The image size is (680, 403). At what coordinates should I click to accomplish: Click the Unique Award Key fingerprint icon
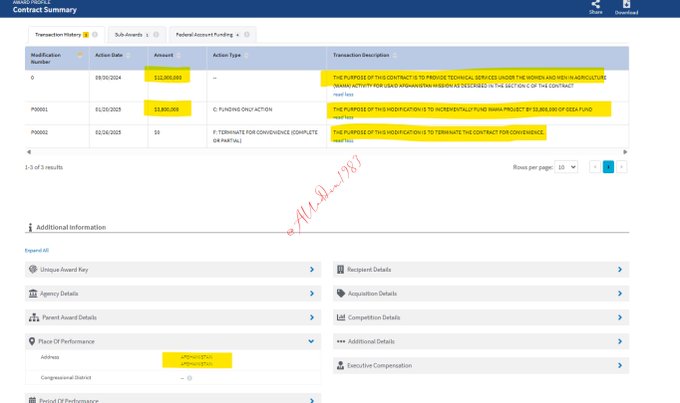[x=33, y=269]
